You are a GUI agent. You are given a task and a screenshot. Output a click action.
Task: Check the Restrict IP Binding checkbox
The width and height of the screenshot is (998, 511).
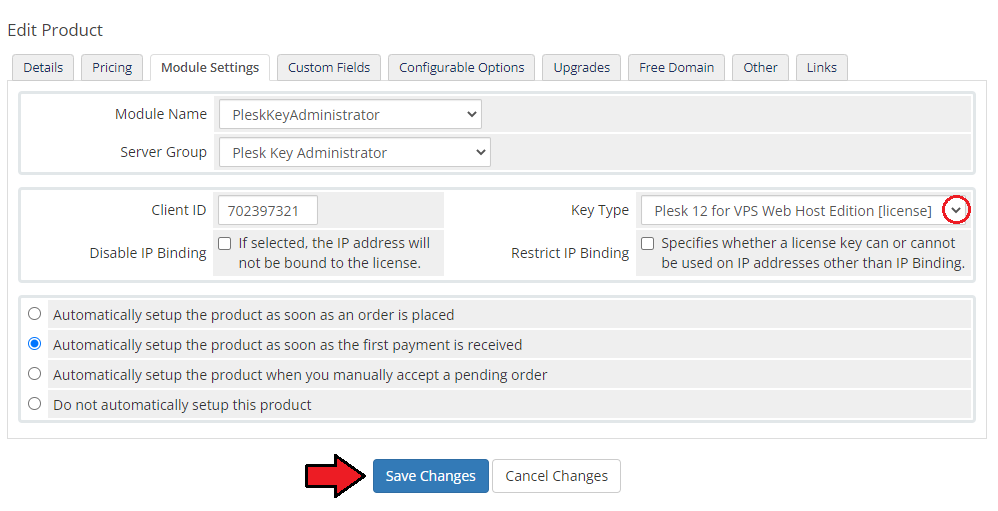648,243
